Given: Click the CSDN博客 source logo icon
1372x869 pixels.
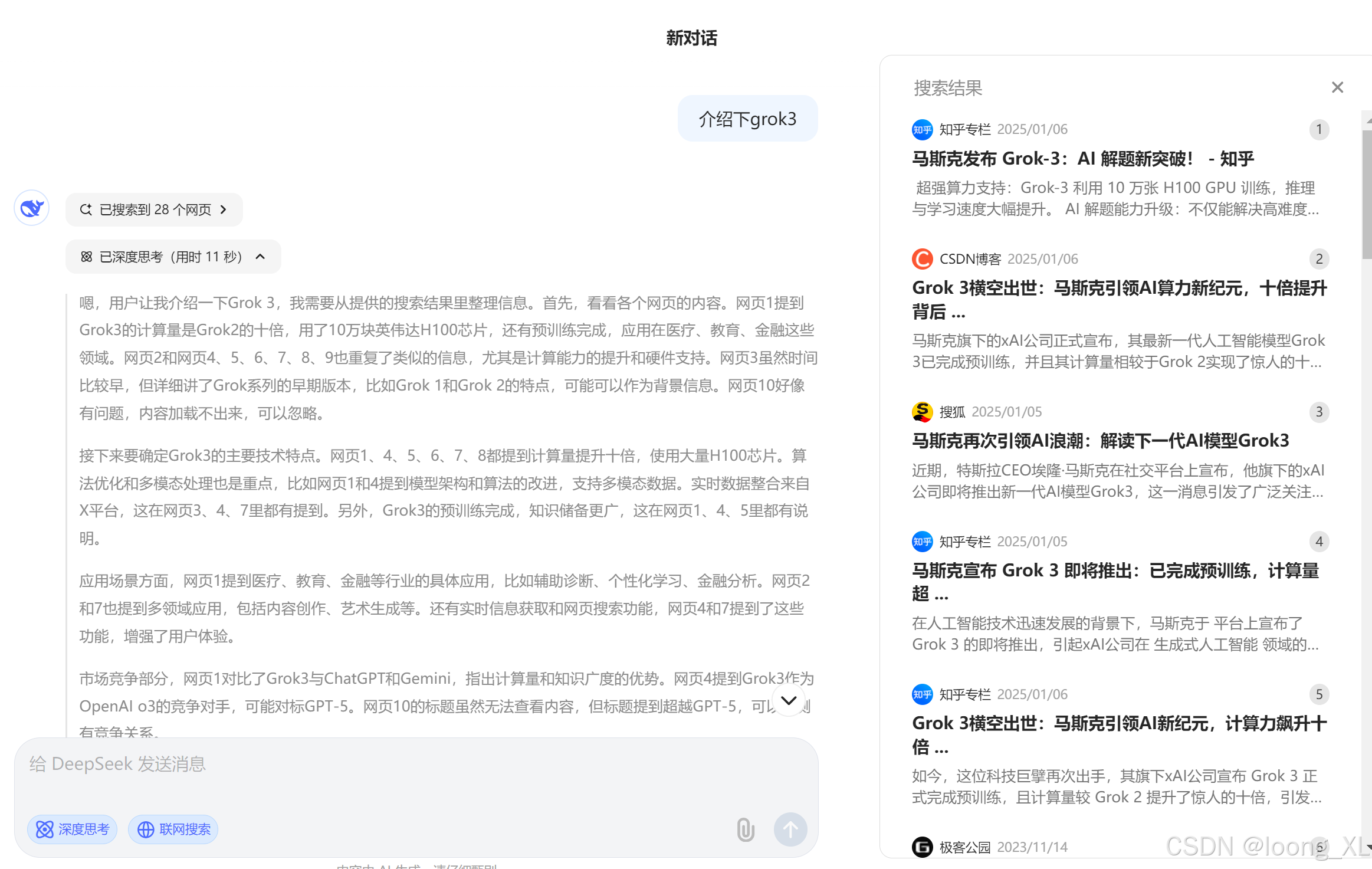Looking at the screenshot, I should [x=922, y=259].
